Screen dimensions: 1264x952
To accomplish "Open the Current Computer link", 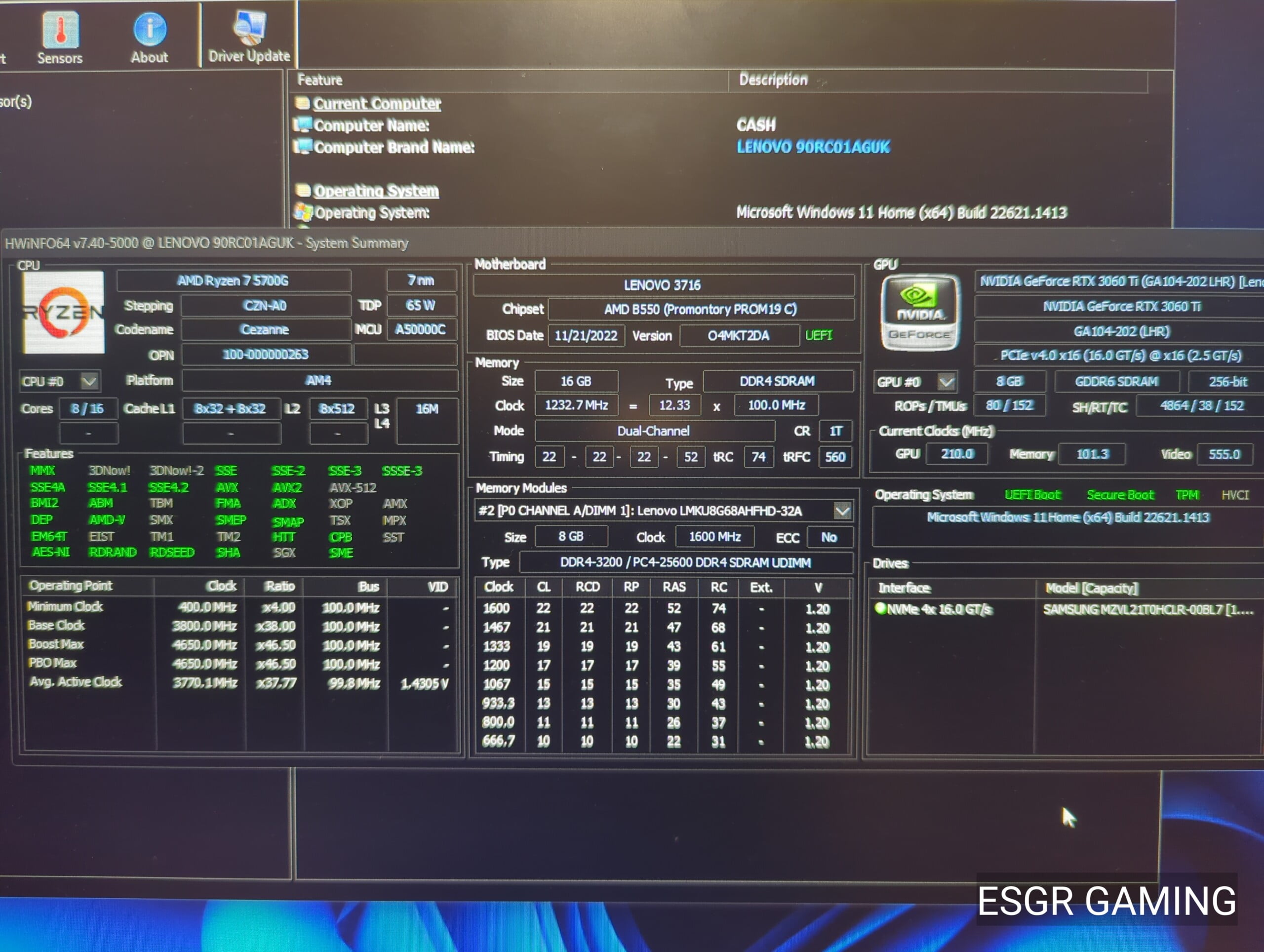I will pos(377,103).
